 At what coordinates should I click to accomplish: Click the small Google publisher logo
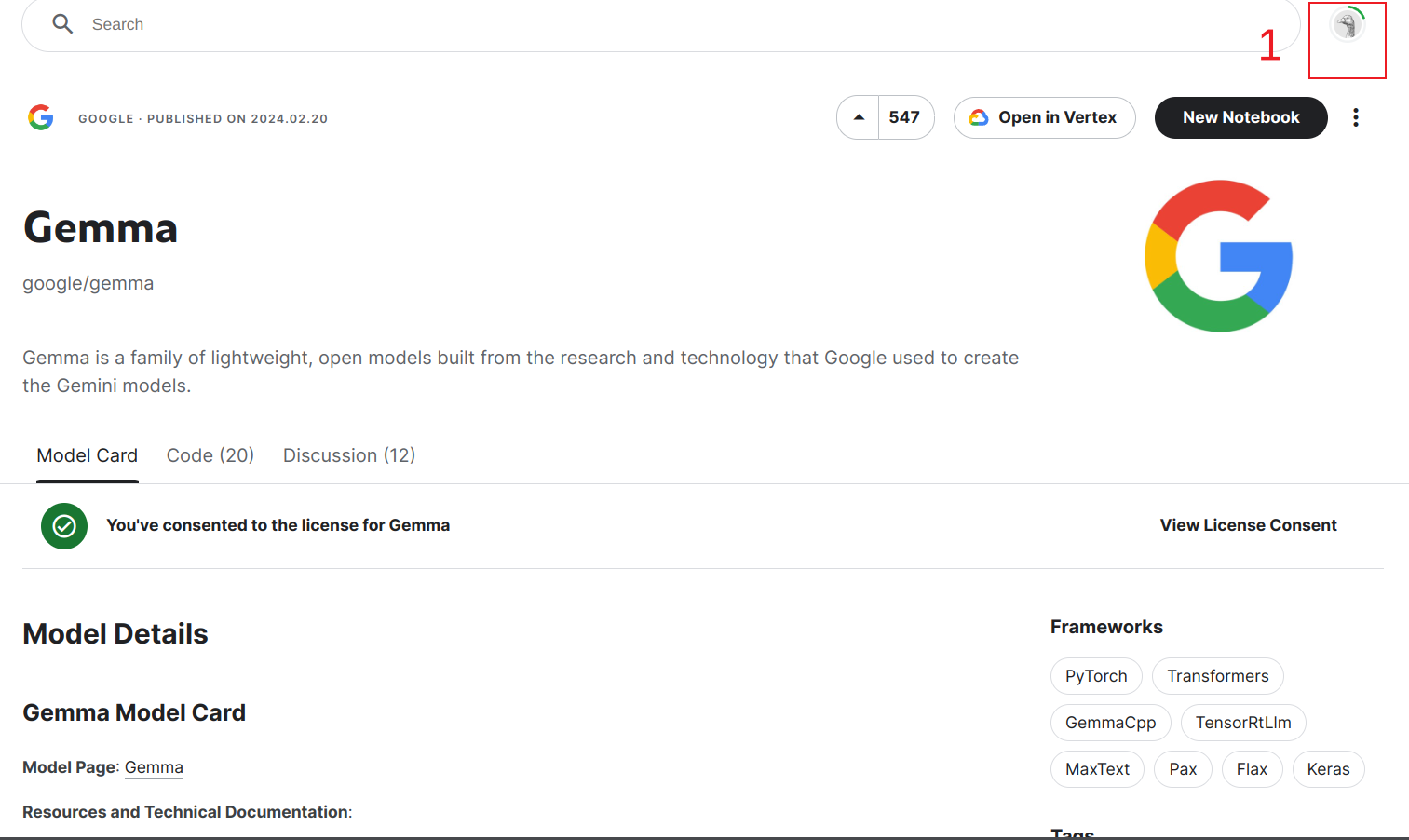click(x=41, y=117)
